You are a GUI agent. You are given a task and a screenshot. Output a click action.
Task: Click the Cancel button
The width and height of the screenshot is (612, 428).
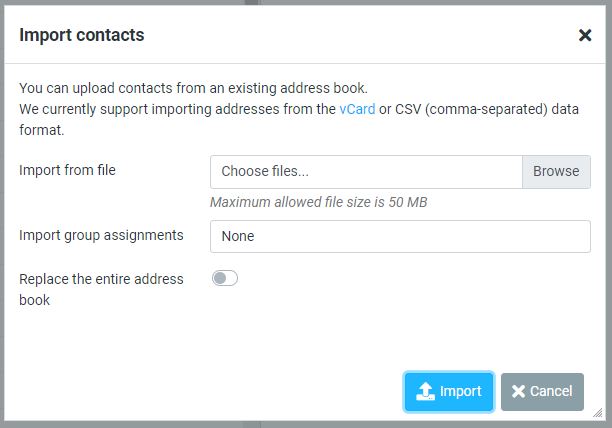542,392
